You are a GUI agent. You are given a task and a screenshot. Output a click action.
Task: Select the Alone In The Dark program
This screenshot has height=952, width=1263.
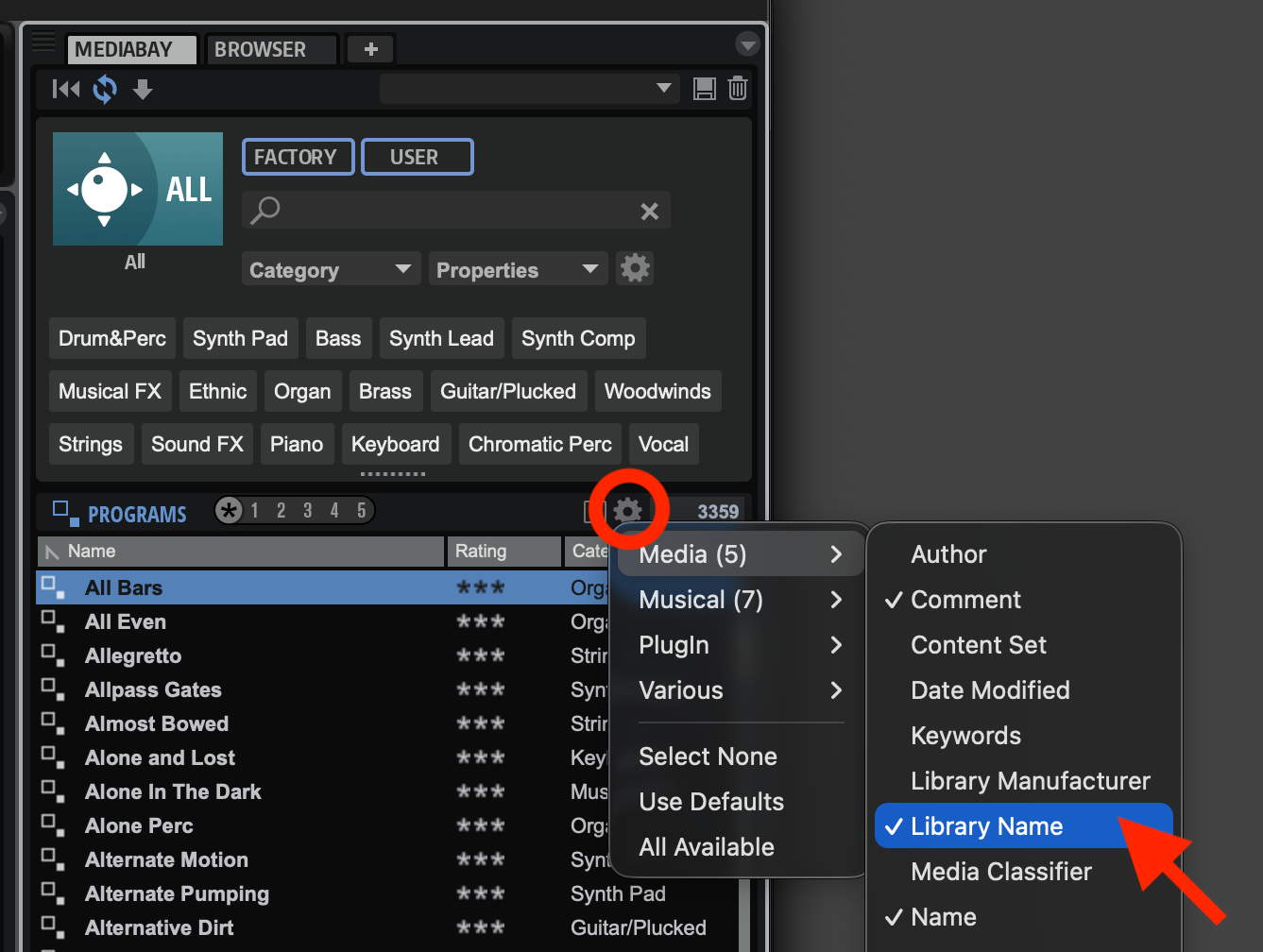pos(173,791)
